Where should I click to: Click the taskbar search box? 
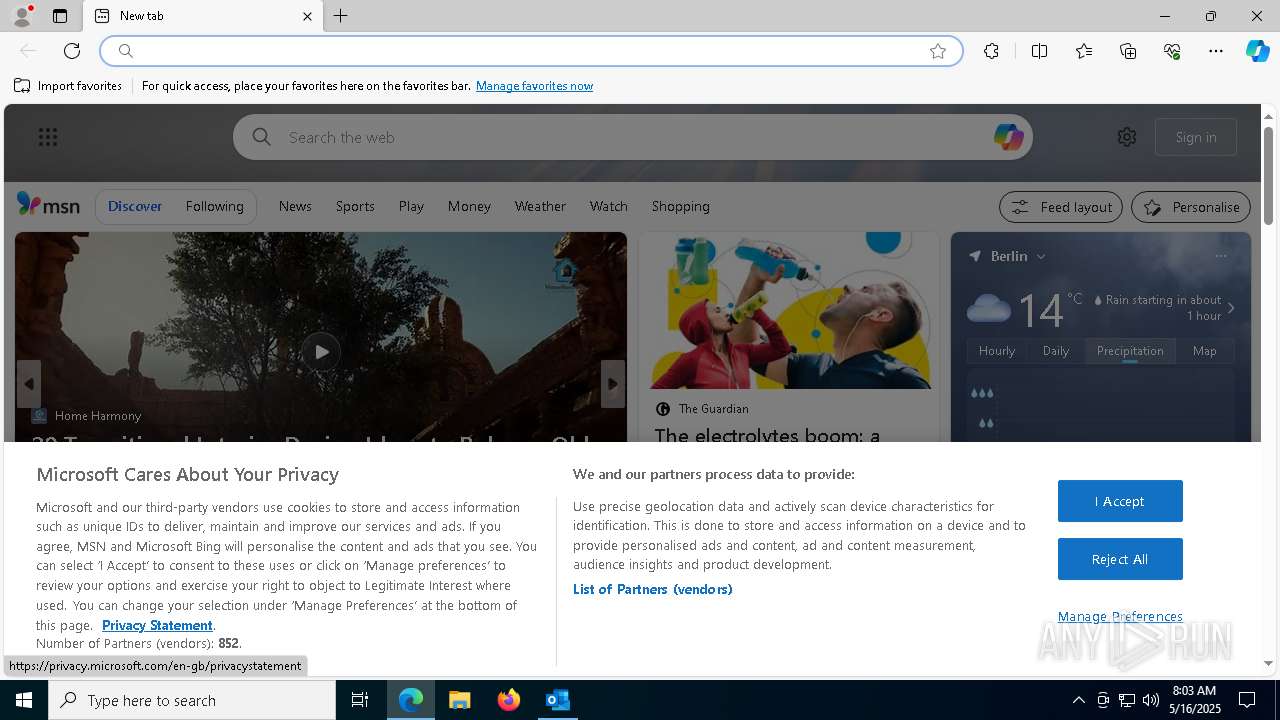click(x=192, y=700)
